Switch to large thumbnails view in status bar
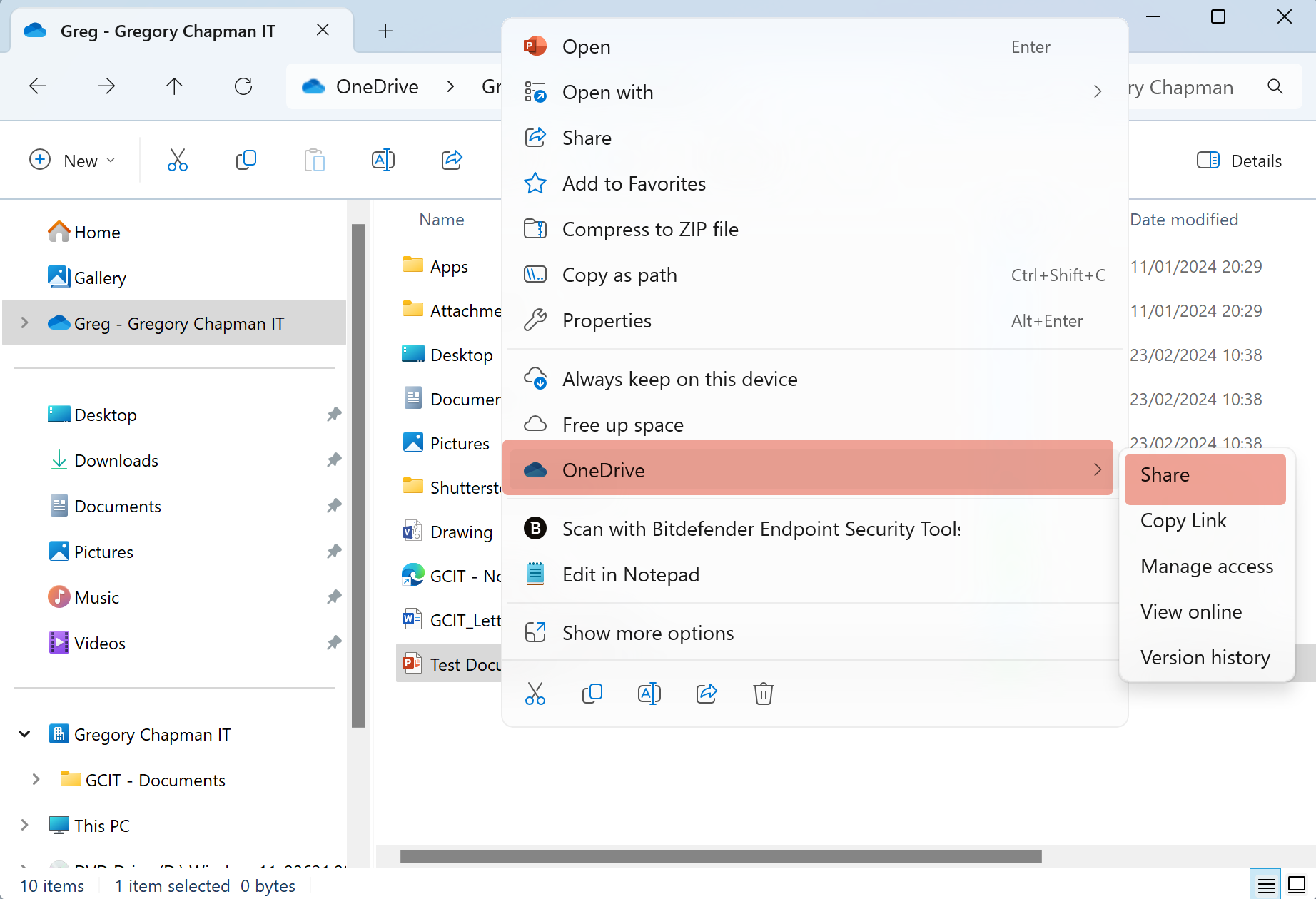The height and width of the screenshot is (899, 1316). tap(1296, 885)
